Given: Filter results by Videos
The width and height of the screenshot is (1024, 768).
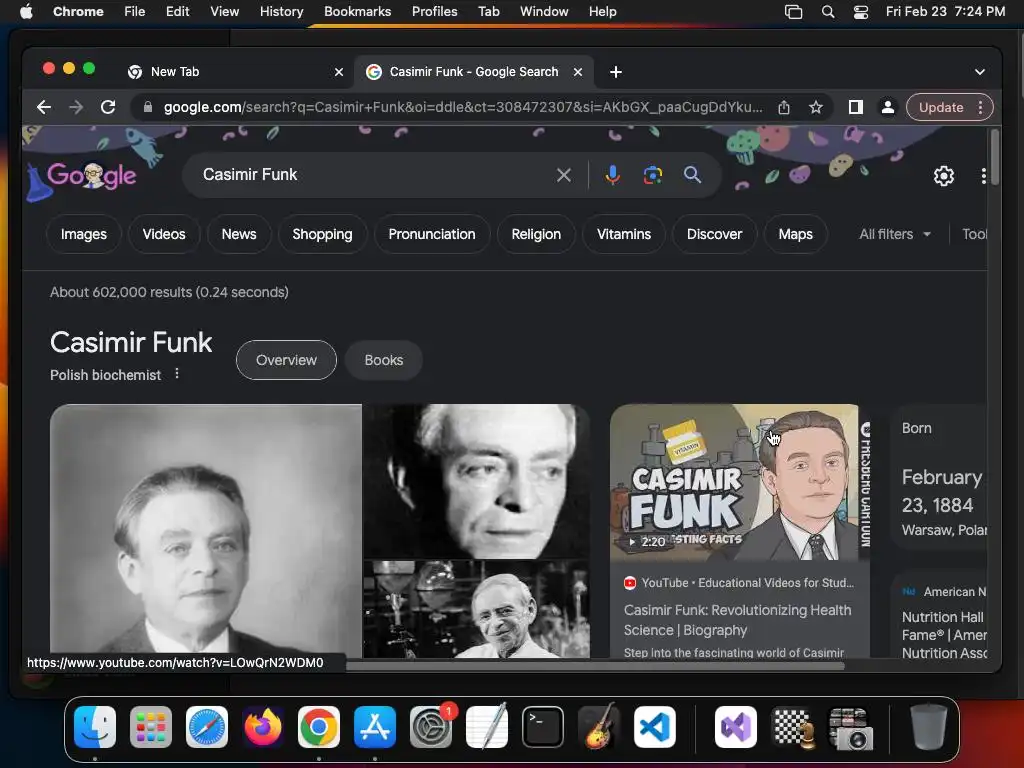Looking at the screenshot, I should coord(164,234).
